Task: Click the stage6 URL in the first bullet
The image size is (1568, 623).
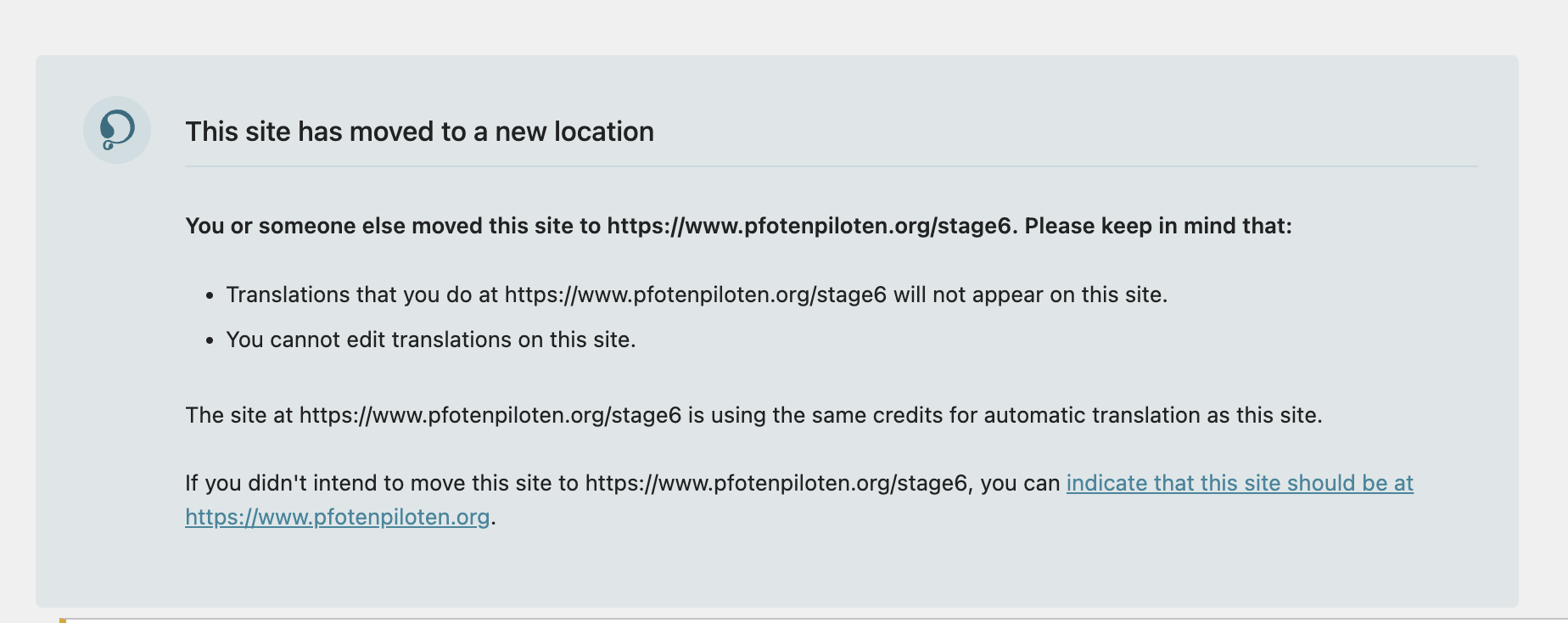Action: point(696,295)
